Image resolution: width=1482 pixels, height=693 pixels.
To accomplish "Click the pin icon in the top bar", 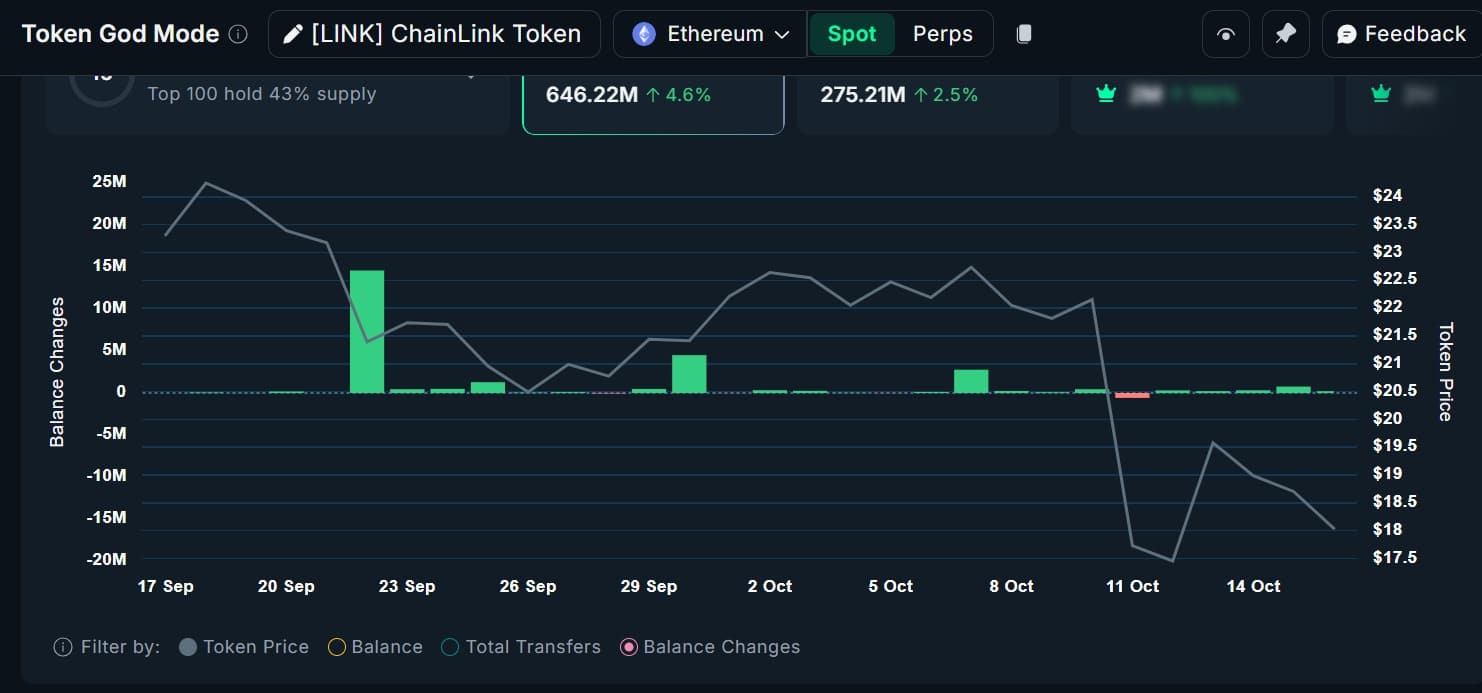I will coord(1285,33).
